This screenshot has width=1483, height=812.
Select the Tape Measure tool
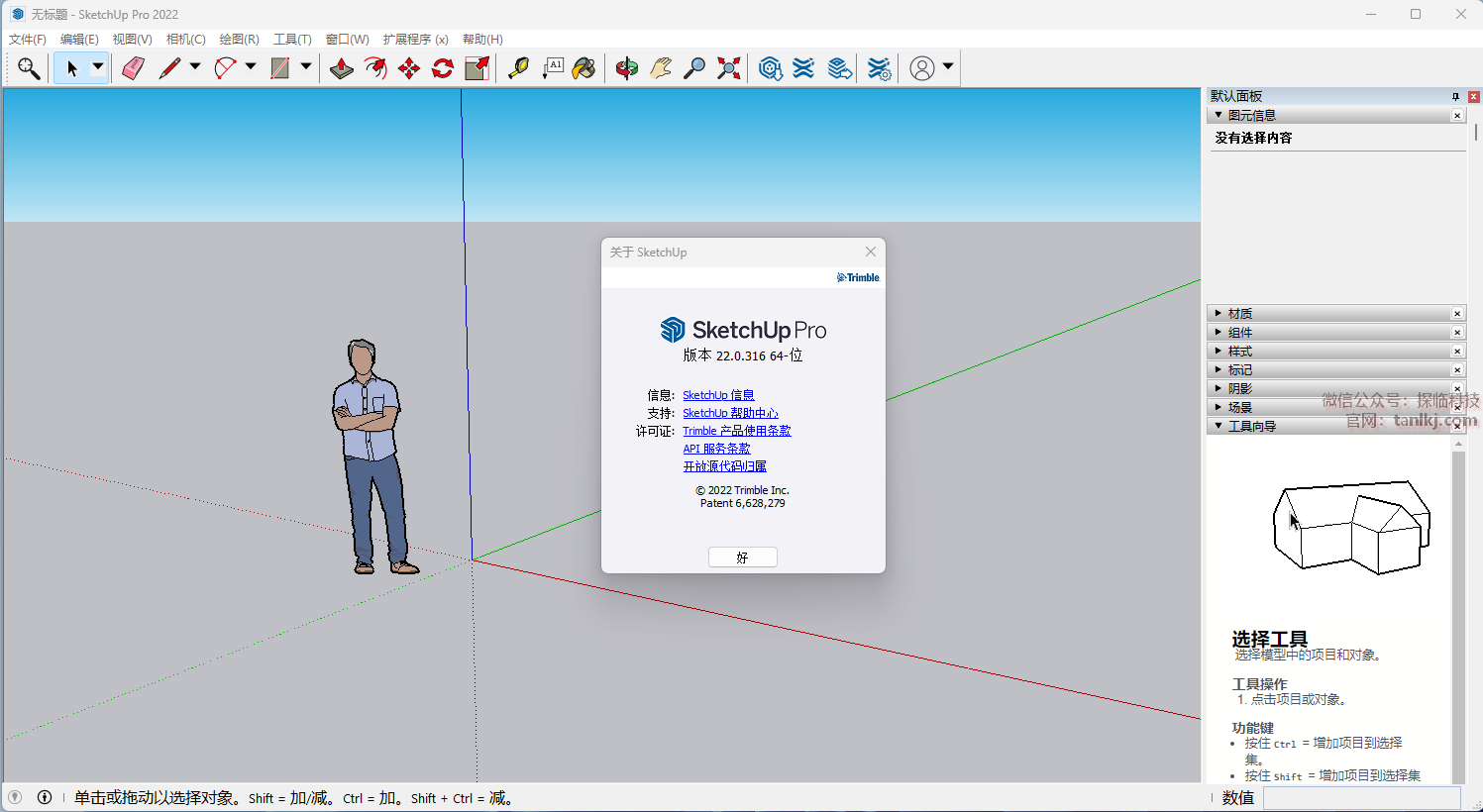point(518,68)
